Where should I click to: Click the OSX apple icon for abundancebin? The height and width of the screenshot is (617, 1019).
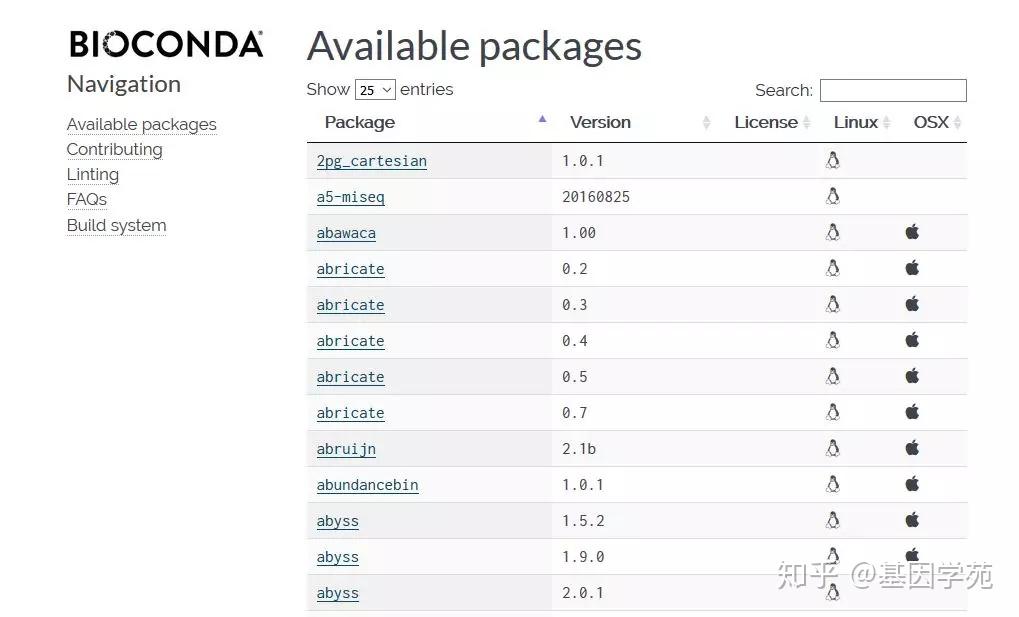912,484
